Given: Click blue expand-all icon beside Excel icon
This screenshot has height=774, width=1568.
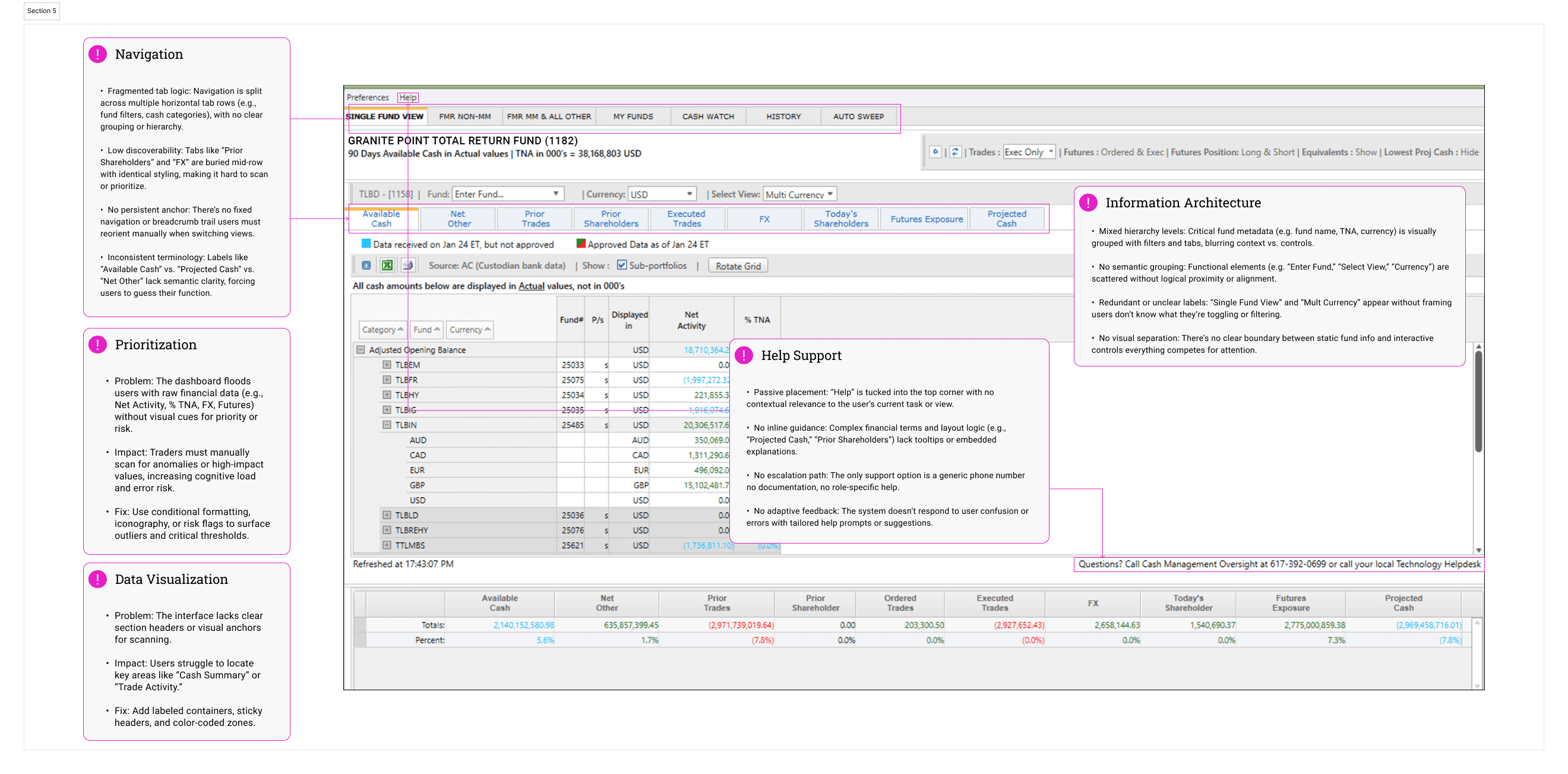Looking at the screenshot, I should point(366,266).
